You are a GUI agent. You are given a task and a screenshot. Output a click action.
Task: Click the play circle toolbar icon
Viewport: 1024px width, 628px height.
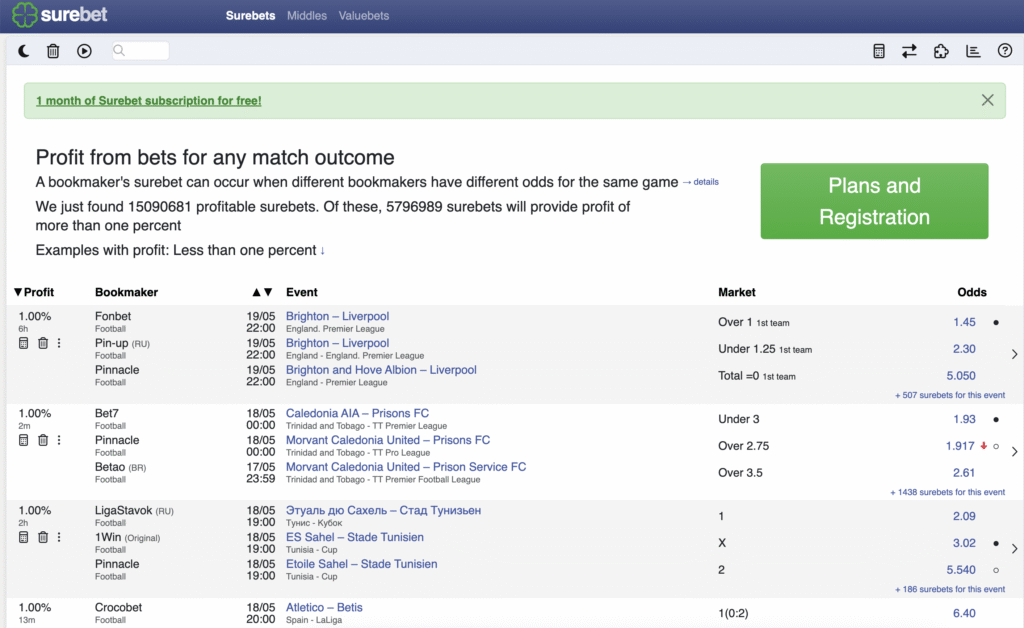coord(84,51)
